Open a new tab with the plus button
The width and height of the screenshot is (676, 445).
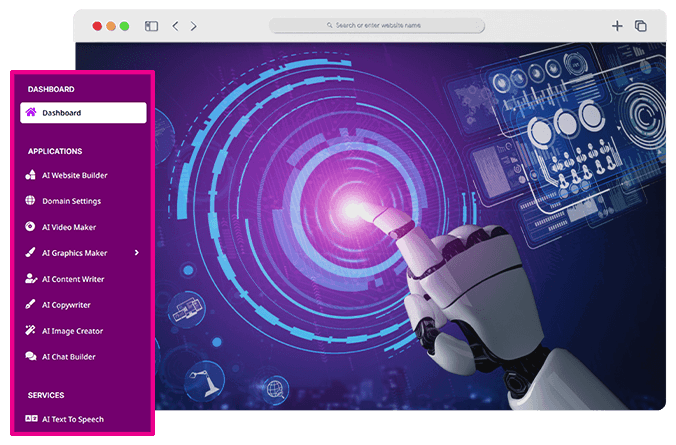[617, 26]
